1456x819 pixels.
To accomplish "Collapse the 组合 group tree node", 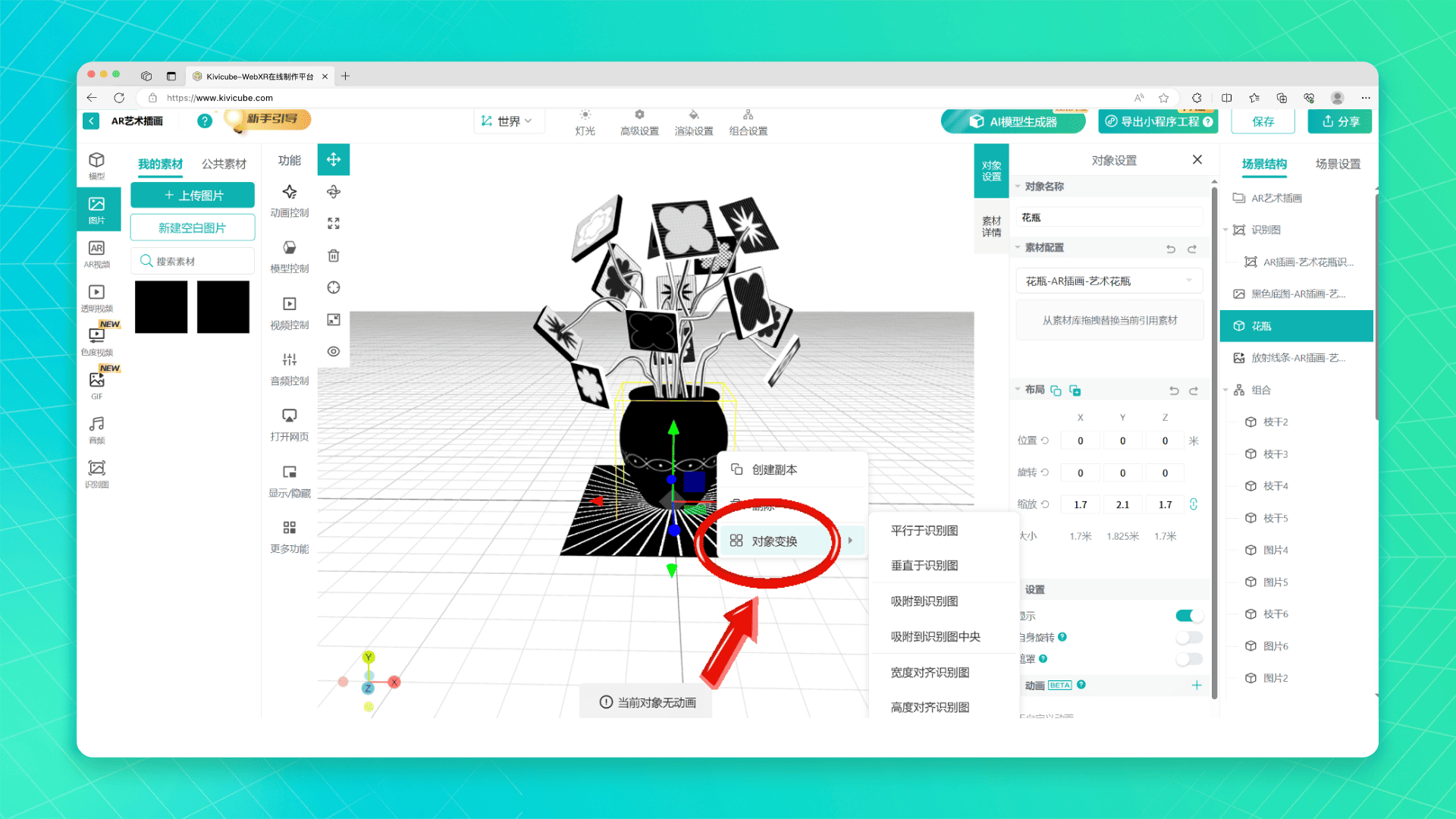I will tap(1225, 390).
